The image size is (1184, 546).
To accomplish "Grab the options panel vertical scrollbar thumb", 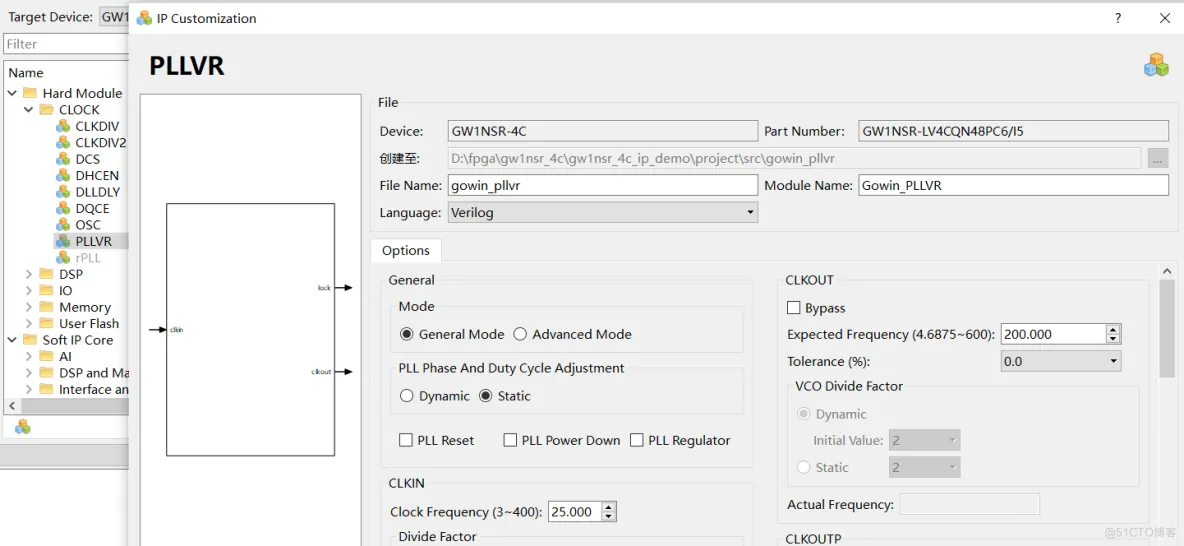I will tap(1167, 327).
